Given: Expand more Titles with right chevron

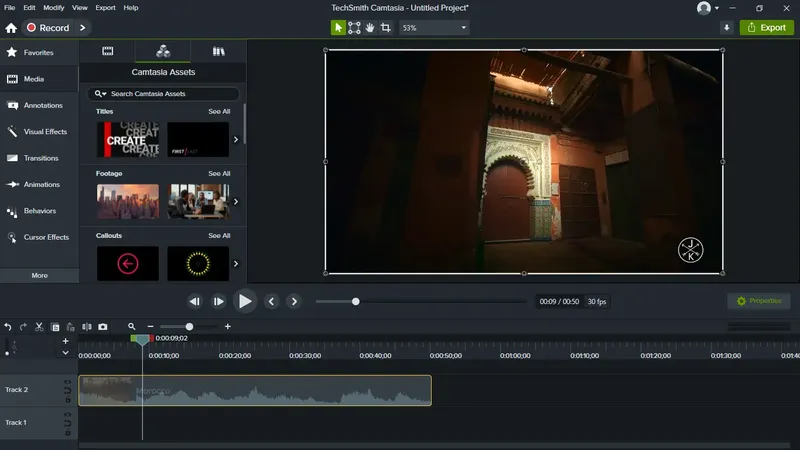Looking at the screenshot, I should pos(236,139).
